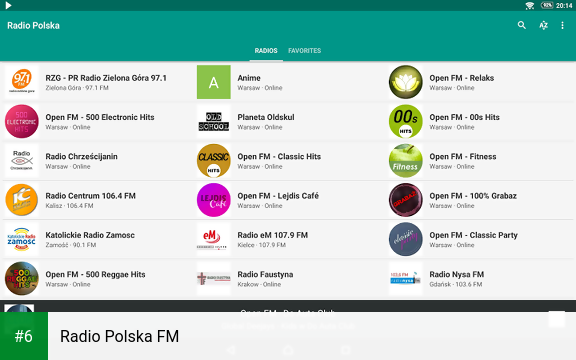Tap the Gdańsk · 103.6 FM subtitle
576x360 pixels.
point(456,284)
